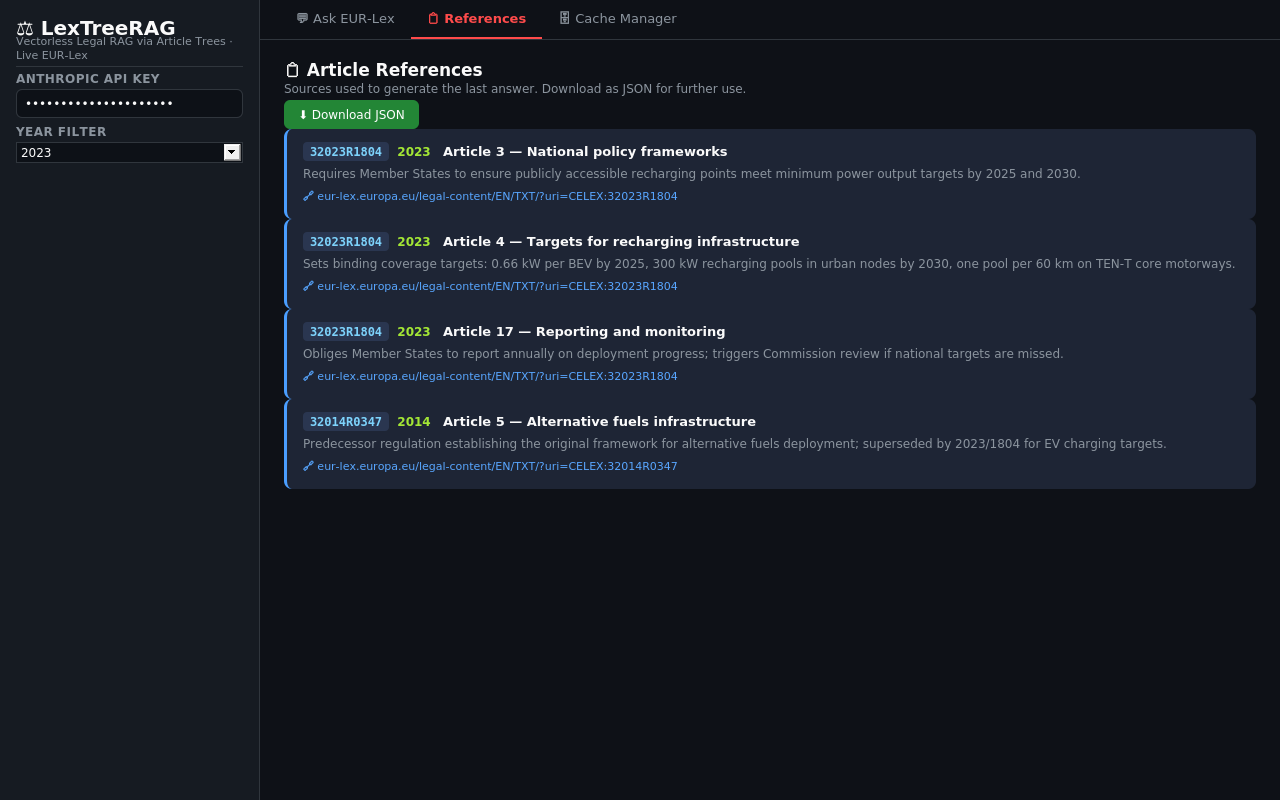Click description starting Sets binding coverage targets
Image resolution: width=1280 pixels, height=800 pixels.
[x=769, y=264]
